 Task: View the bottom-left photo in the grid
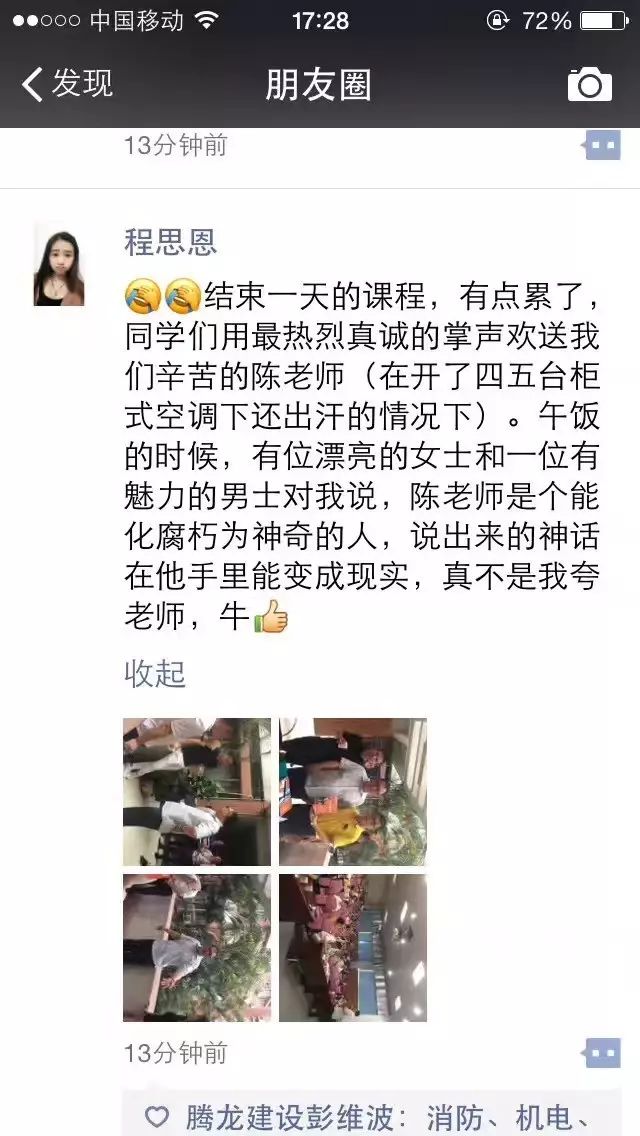(x=197, y=948)
